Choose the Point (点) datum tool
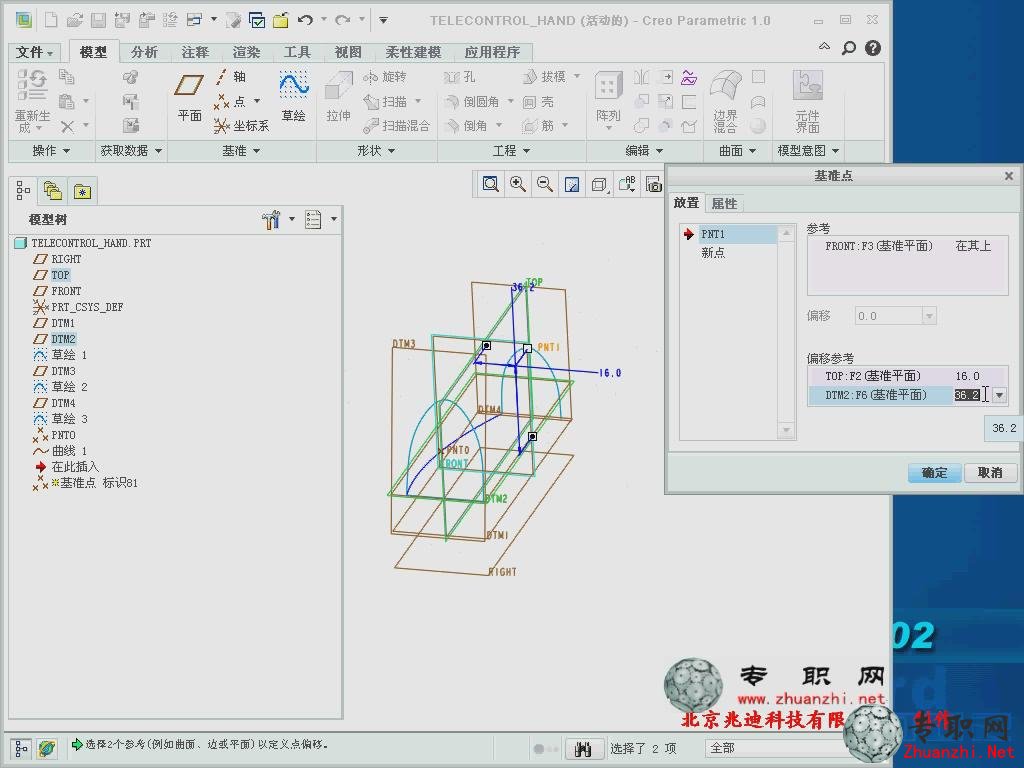The height and width of the screenshot is (768, 1024). tap(231, 101)
